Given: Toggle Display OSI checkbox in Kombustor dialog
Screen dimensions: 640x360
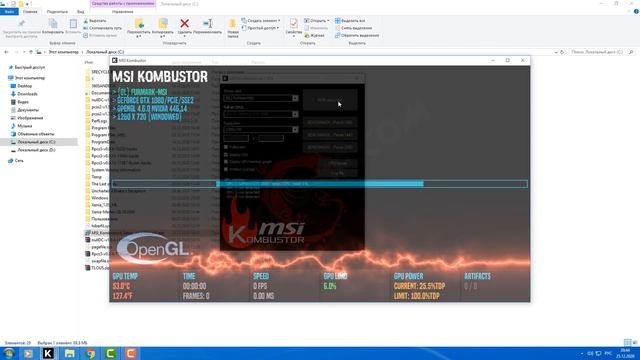Looking at the screenshot, I should (x=226, y=155).
